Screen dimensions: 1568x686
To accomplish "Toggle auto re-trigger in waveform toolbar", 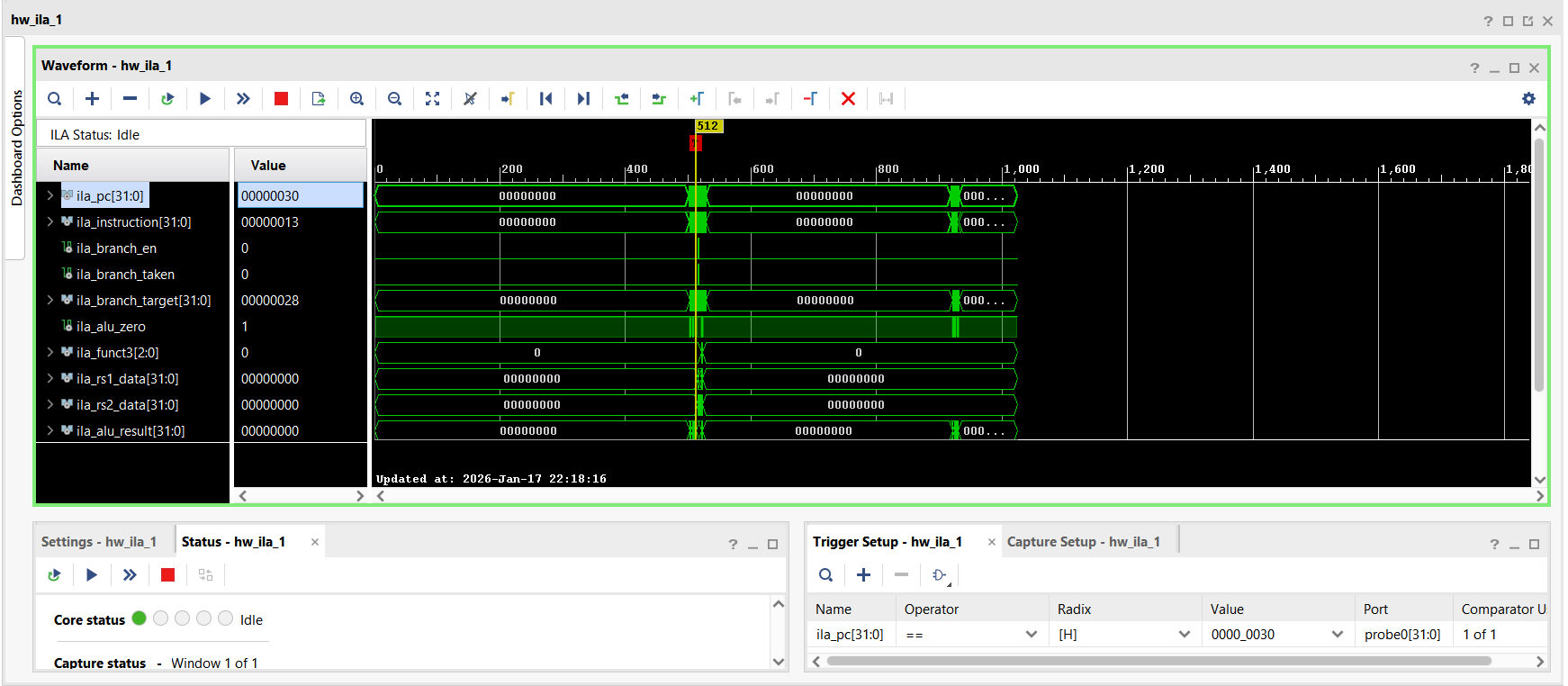I will click(167, 99).
